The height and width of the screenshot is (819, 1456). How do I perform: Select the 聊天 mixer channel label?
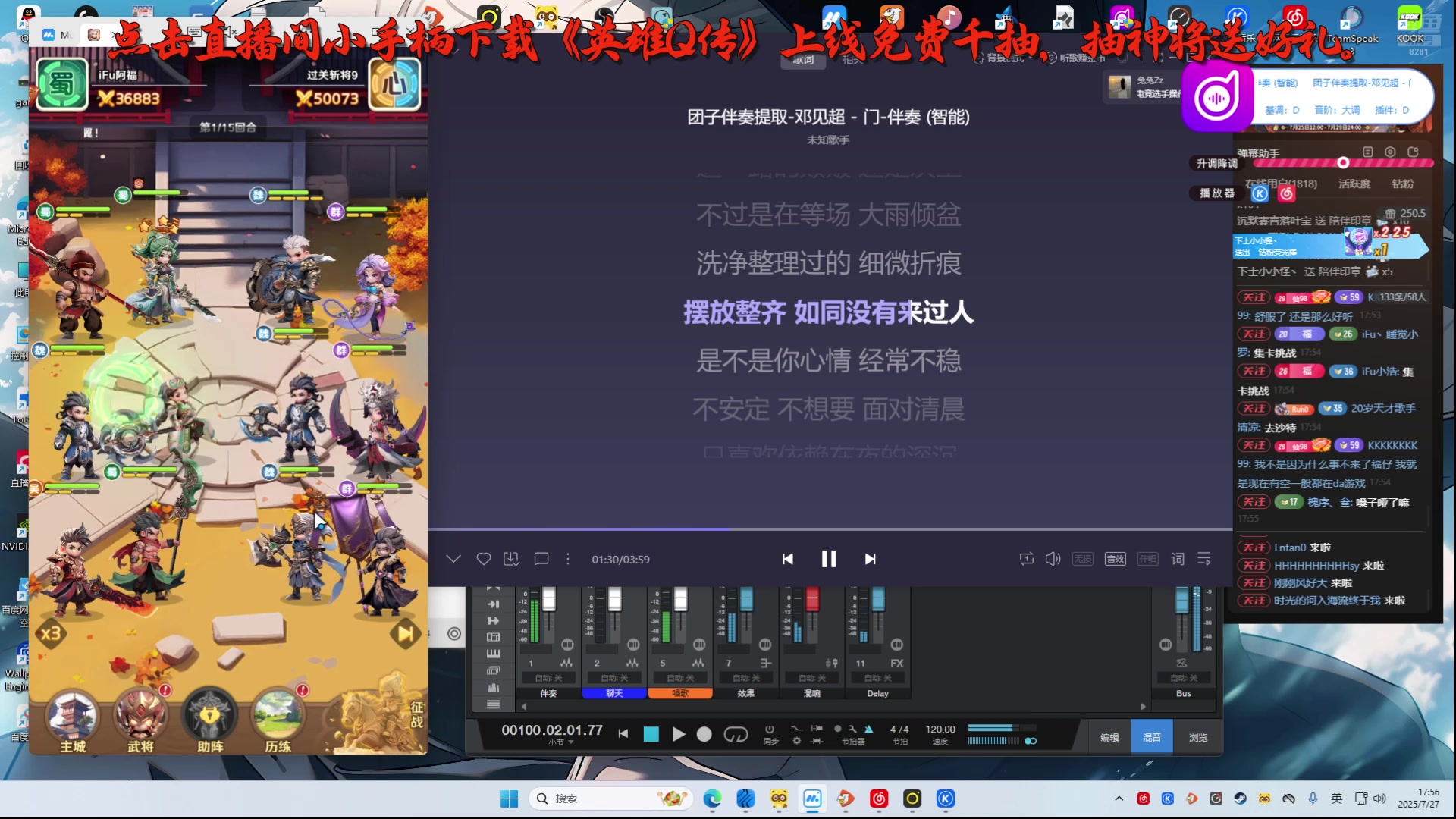614,693
